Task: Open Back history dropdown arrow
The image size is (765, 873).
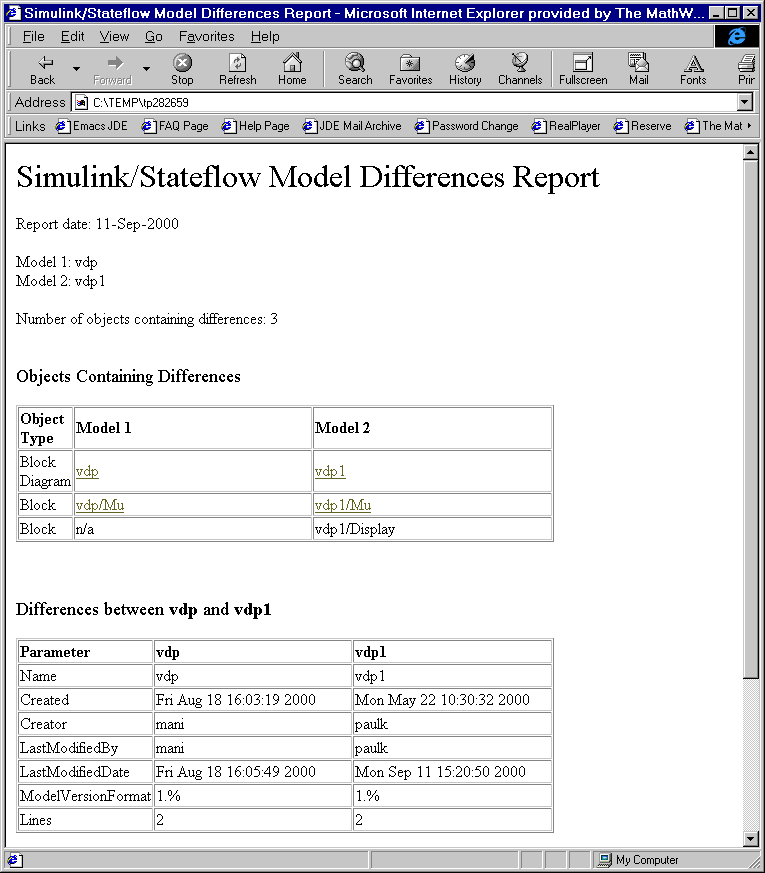Action: click(x=76, y=69)
